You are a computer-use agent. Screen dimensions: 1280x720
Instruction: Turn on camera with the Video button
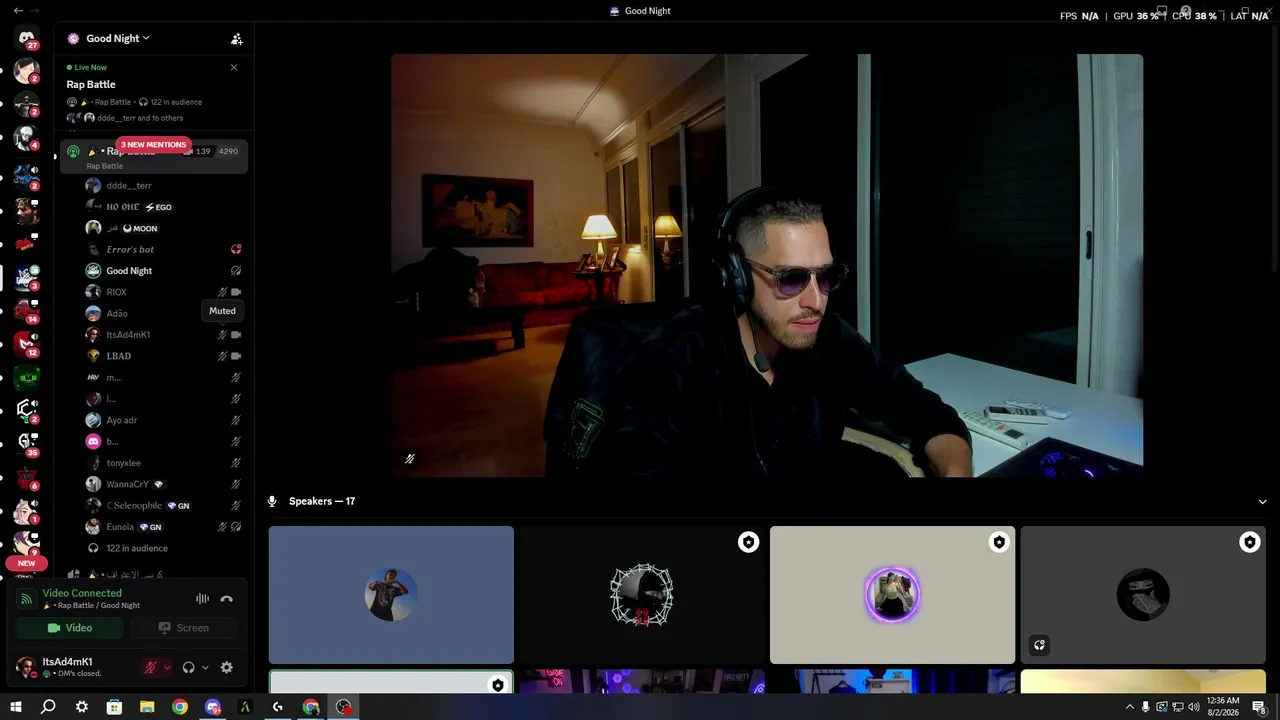coord(69,628)
